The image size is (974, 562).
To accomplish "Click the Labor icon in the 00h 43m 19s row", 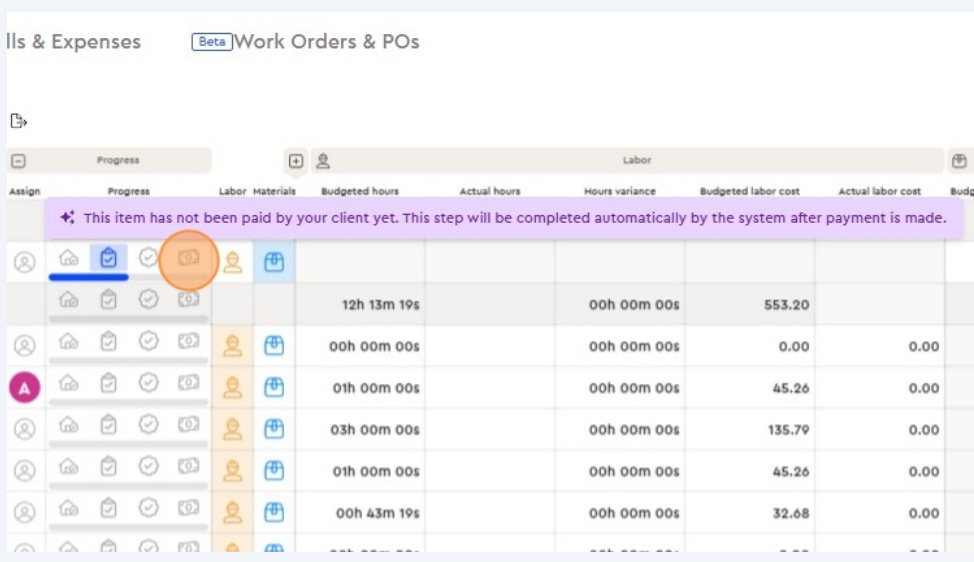I will [x=232, y=512].
